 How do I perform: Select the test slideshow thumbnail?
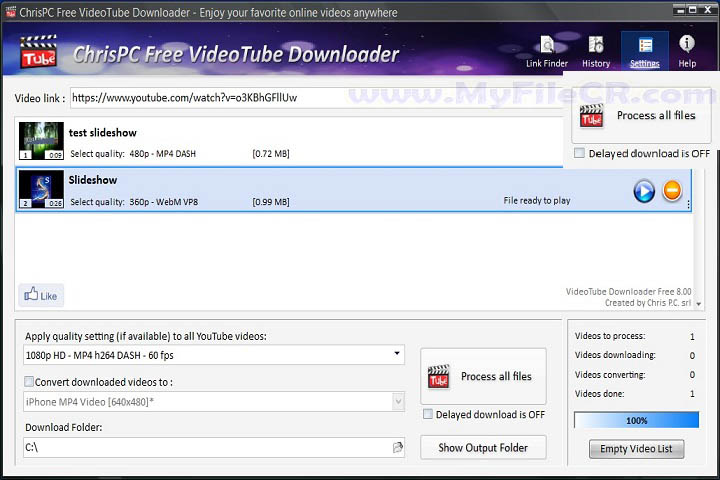pos(41,140)
